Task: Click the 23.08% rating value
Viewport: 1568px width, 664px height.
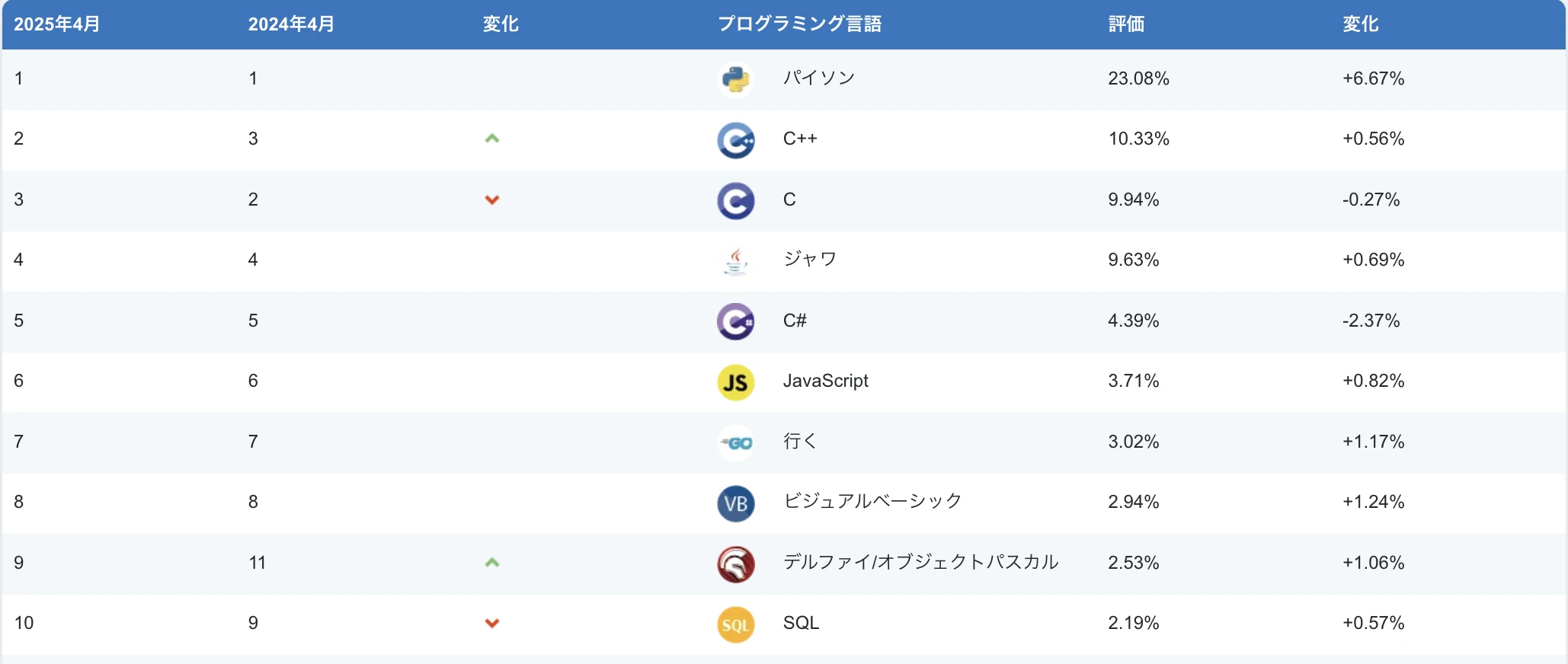Action: (x=1138, y=78)
